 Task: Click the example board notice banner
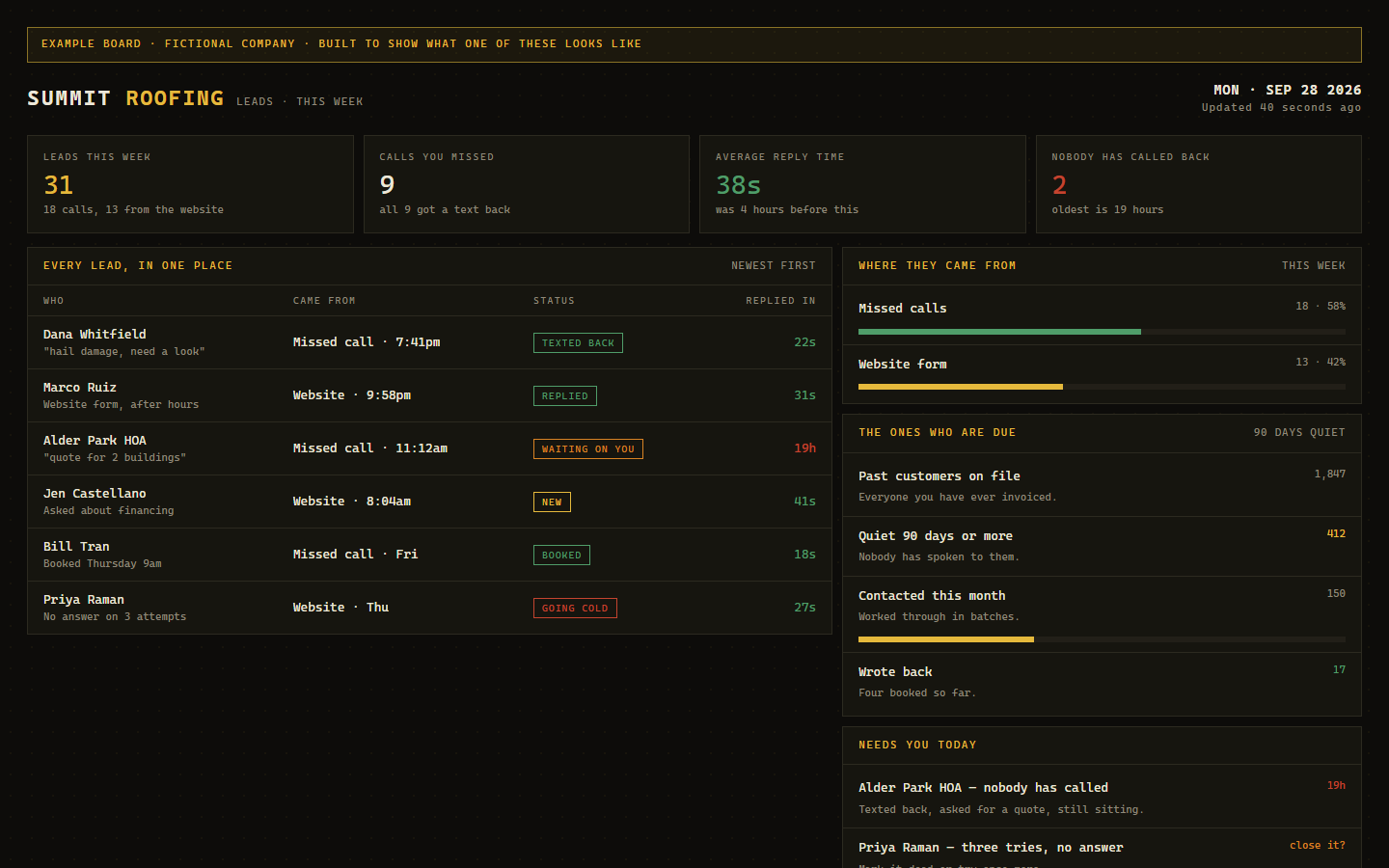(694, 44)
